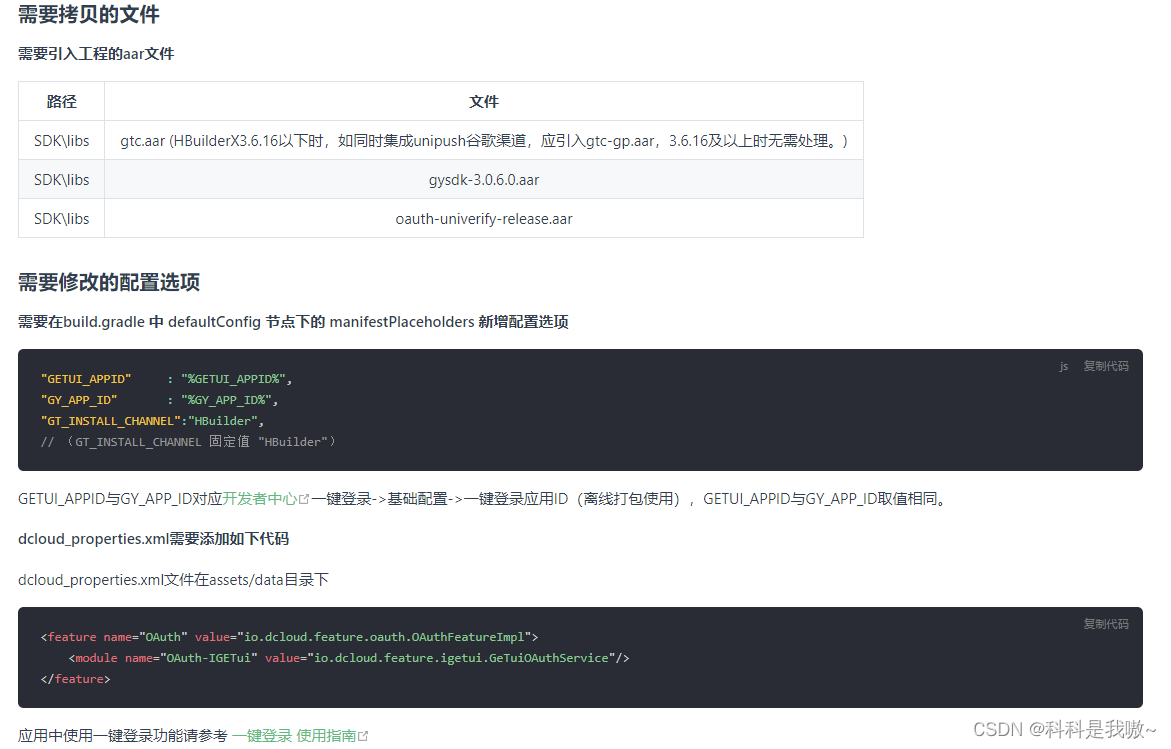
Task: Click the gysdk-3.0.6.0.aar table cell
Action: 484,179
